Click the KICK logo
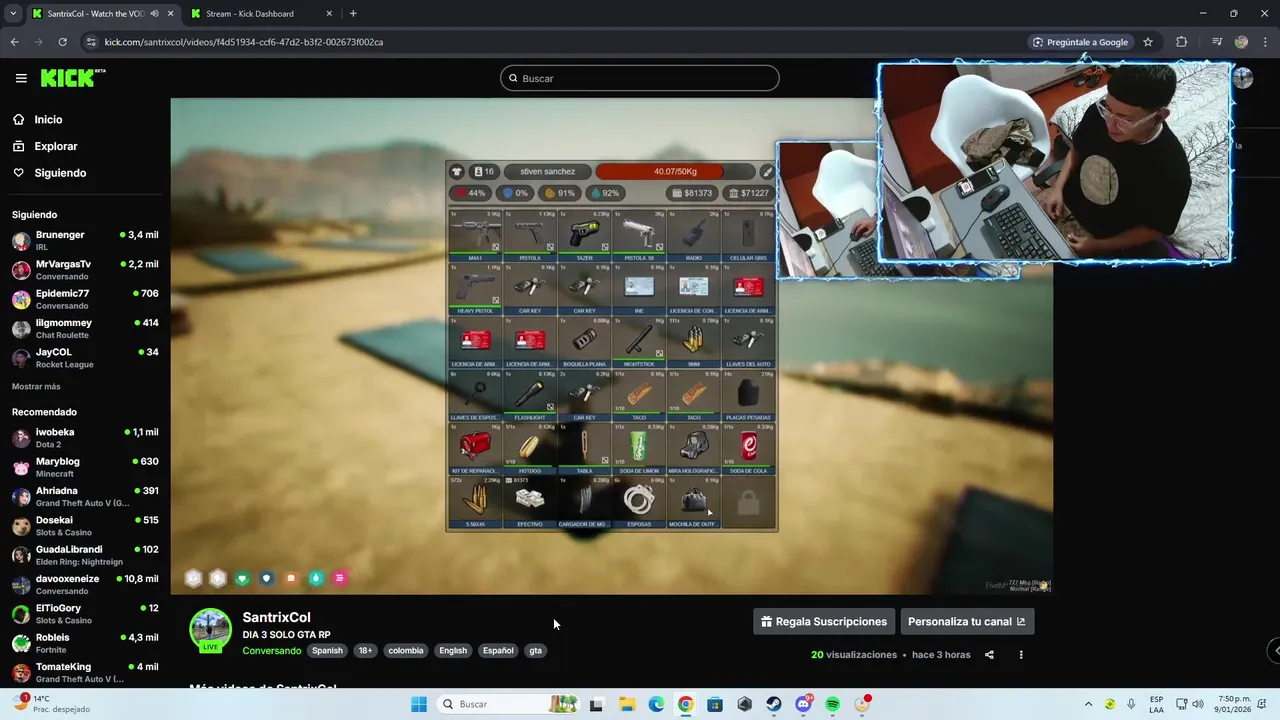Image resolution: width=1280 pixels, height=720 pixels. click(x=72, y=78)
